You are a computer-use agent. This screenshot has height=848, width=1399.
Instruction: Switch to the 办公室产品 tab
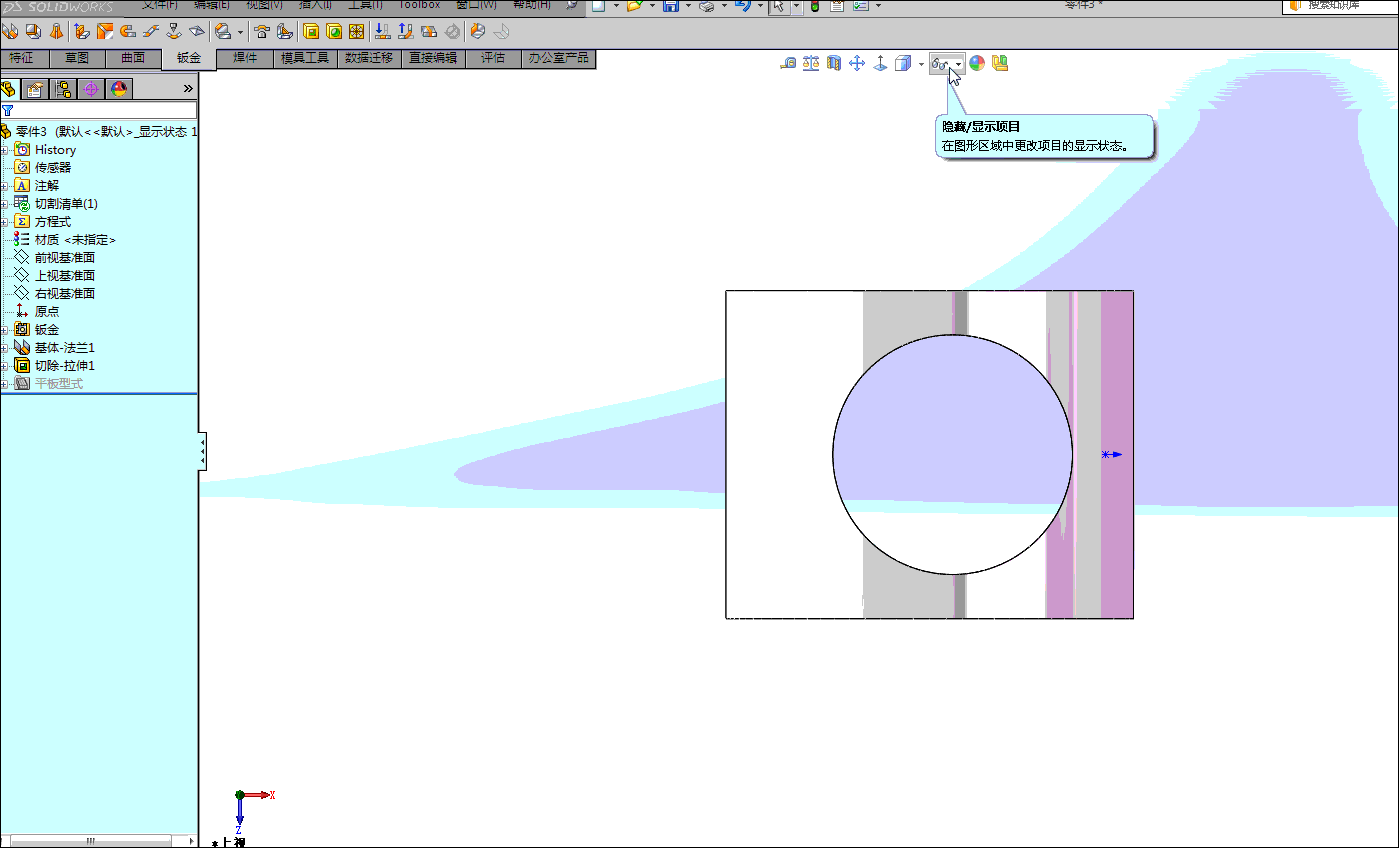[x=559, y=58]
